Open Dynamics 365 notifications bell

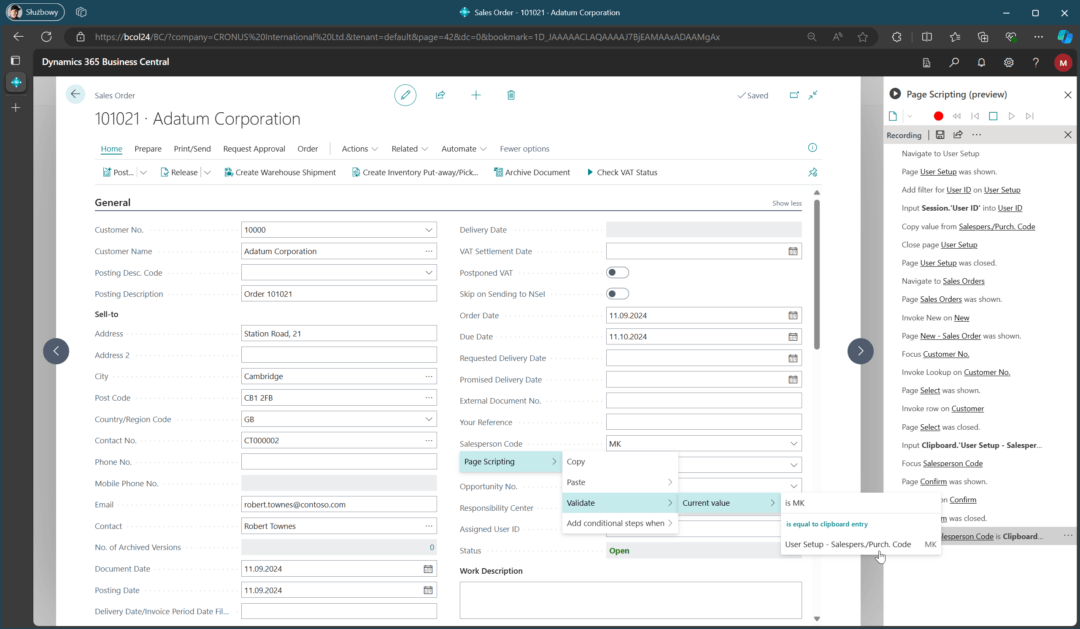[980, 62]
